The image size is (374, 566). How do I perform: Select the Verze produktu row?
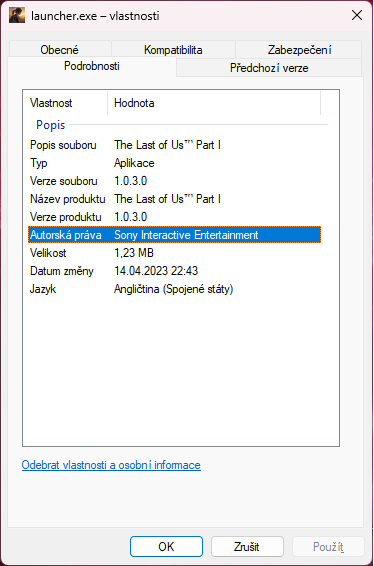(174, 217)
